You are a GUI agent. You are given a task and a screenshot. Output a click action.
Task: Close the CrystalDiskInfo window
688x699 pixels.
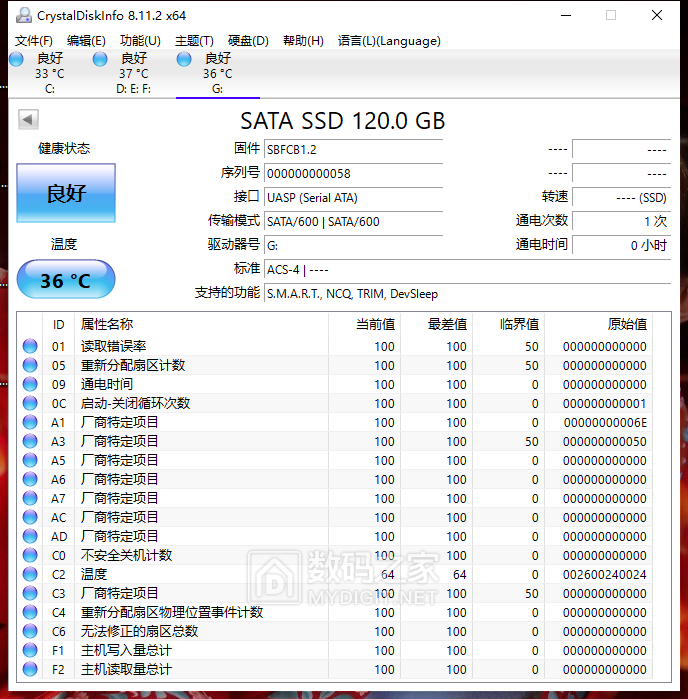(656, 16)
